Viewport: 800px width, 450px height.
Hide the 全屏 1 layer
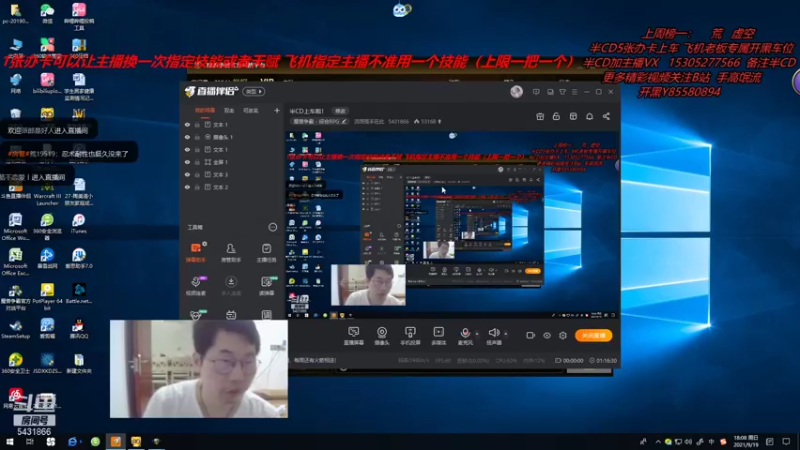point(187,162)
